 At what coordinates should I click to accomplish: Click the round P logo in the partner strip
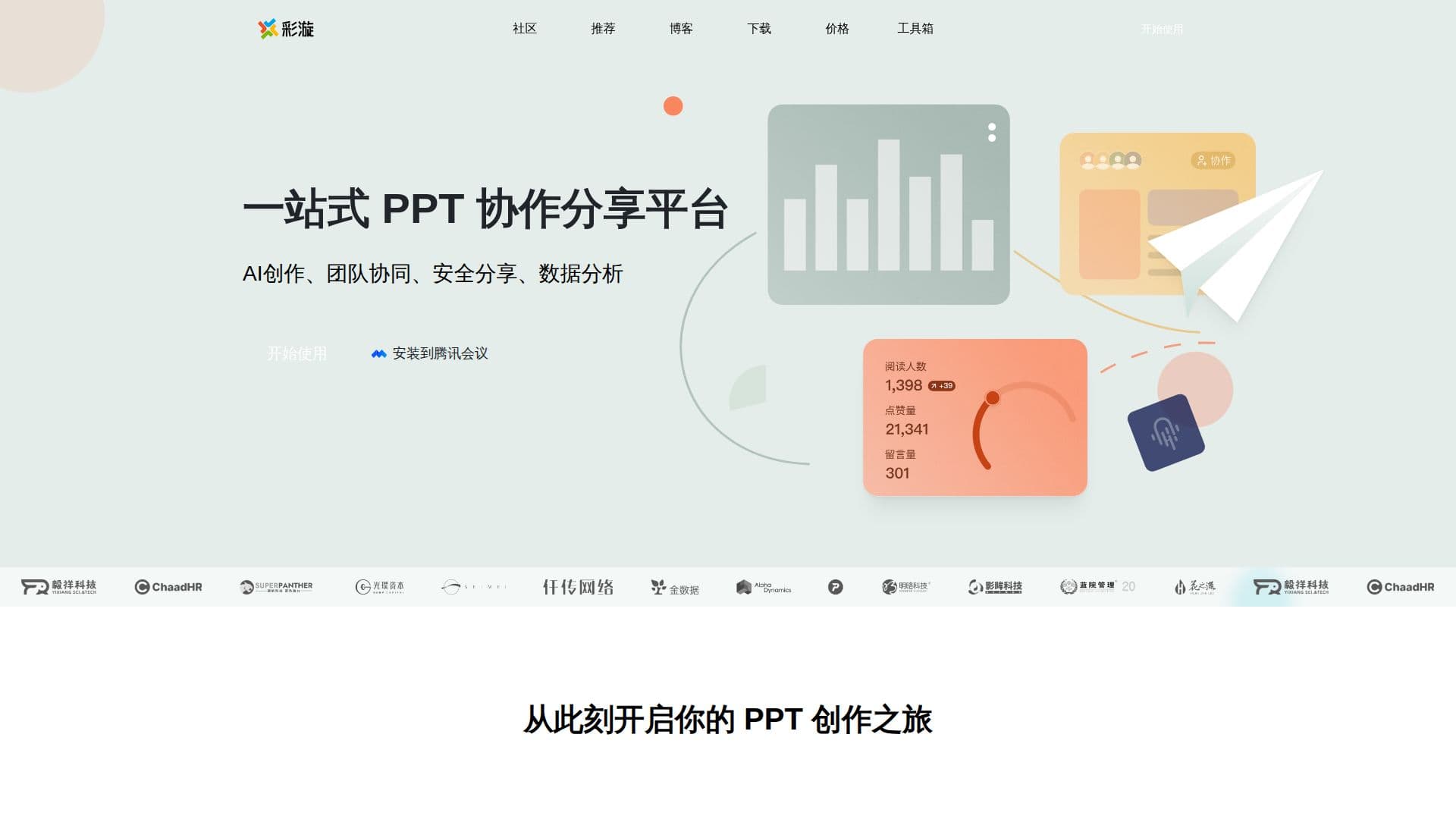point(835,587)
